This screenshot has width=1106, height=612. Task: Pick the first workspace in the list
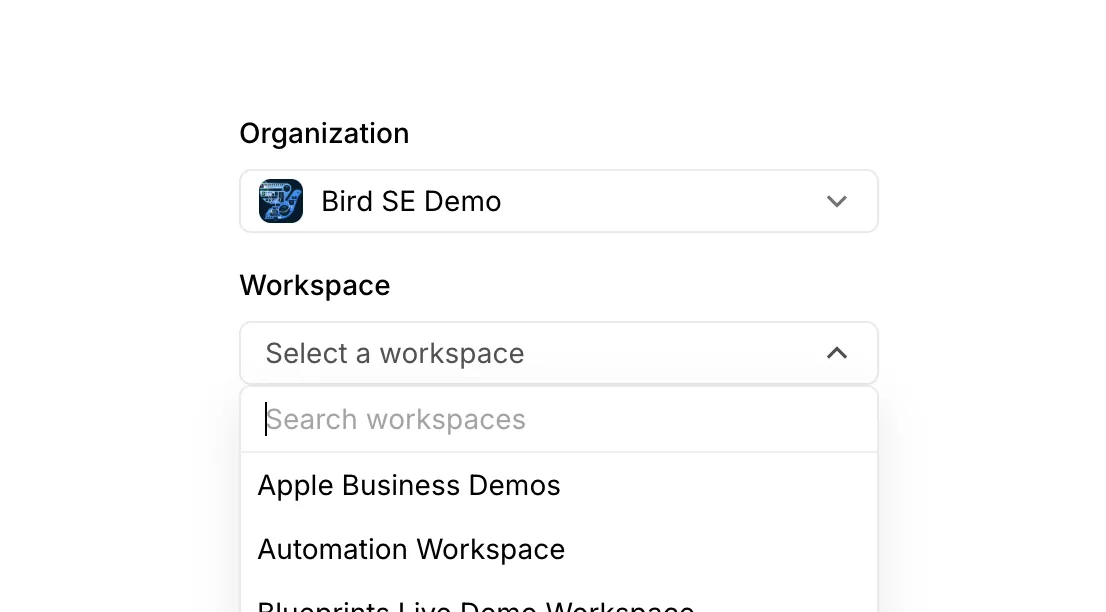559,486
